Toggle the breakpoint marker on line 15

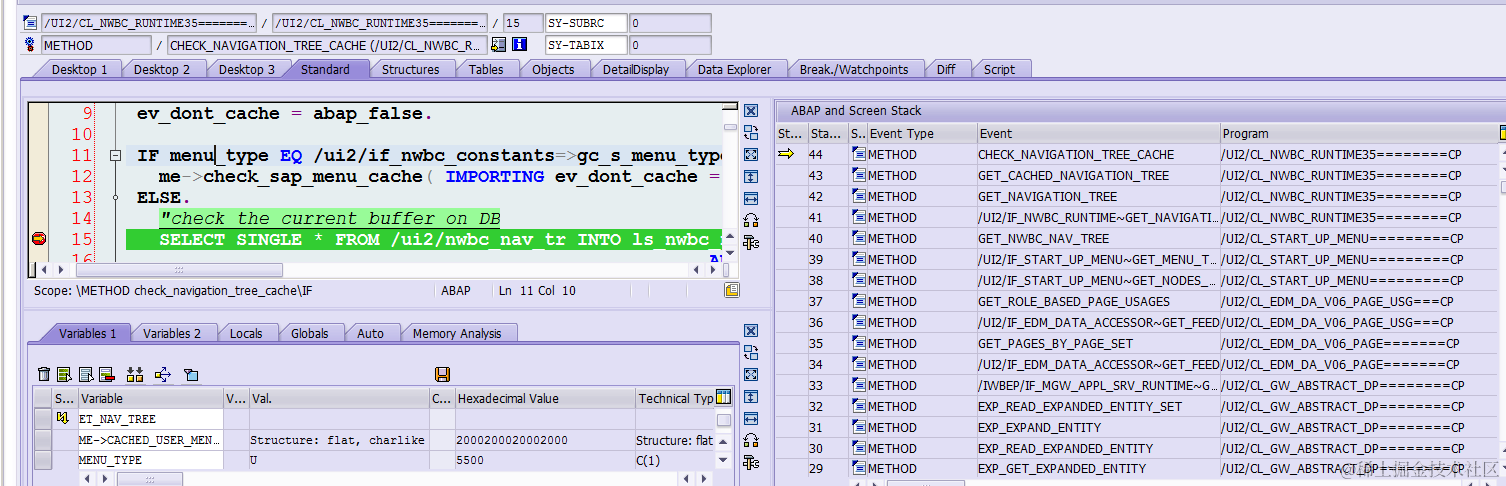tap(38, 239)
